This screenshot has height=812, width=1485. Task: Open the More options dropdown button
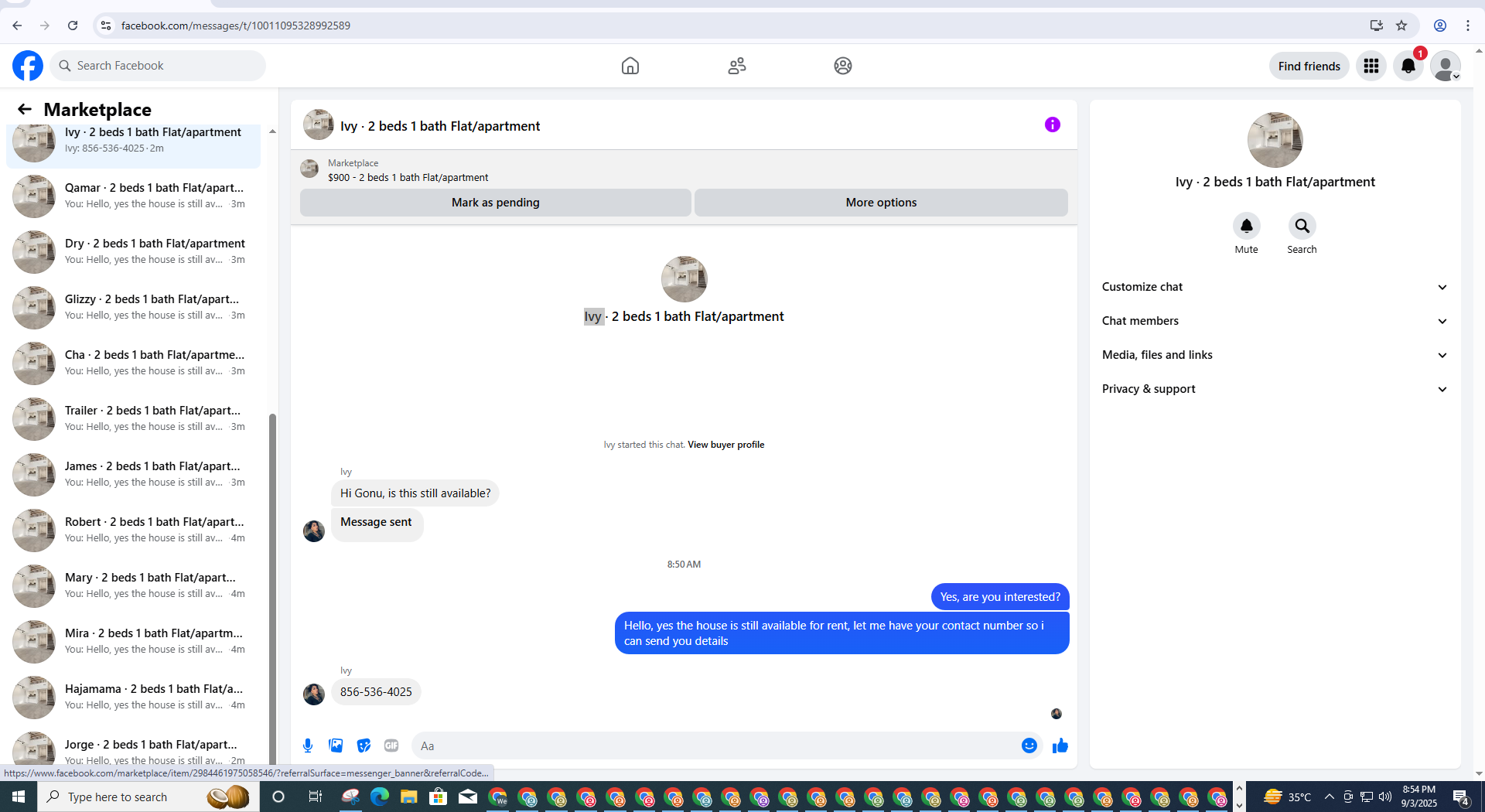881,203
